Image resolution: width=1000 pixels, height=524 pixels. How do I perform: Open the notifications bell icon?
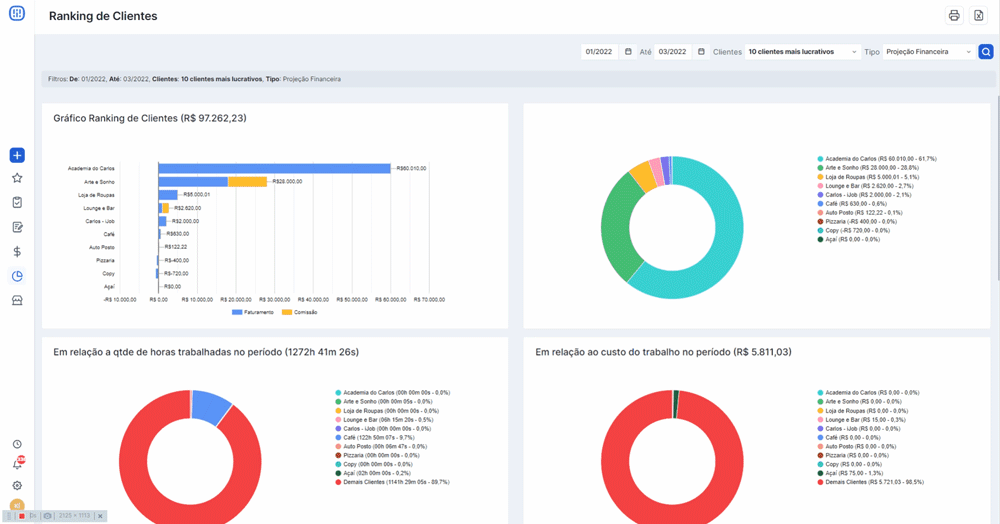pos(17,464)
